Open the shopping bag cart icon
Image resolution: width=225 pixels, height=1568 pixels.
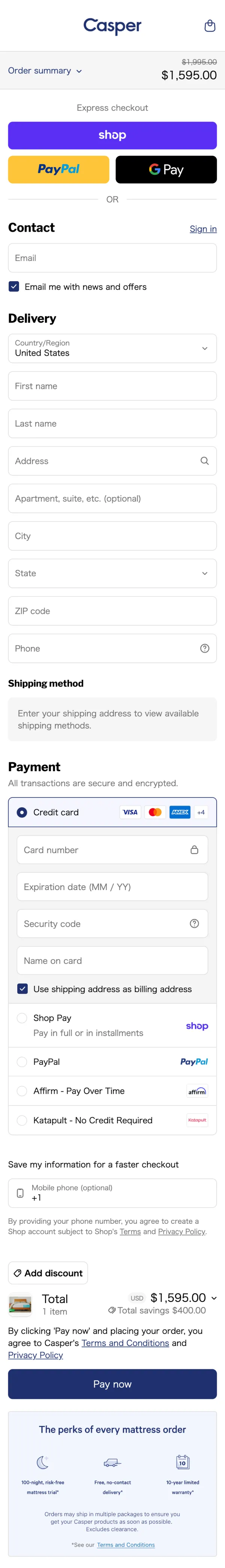click(x=210, y=25)
